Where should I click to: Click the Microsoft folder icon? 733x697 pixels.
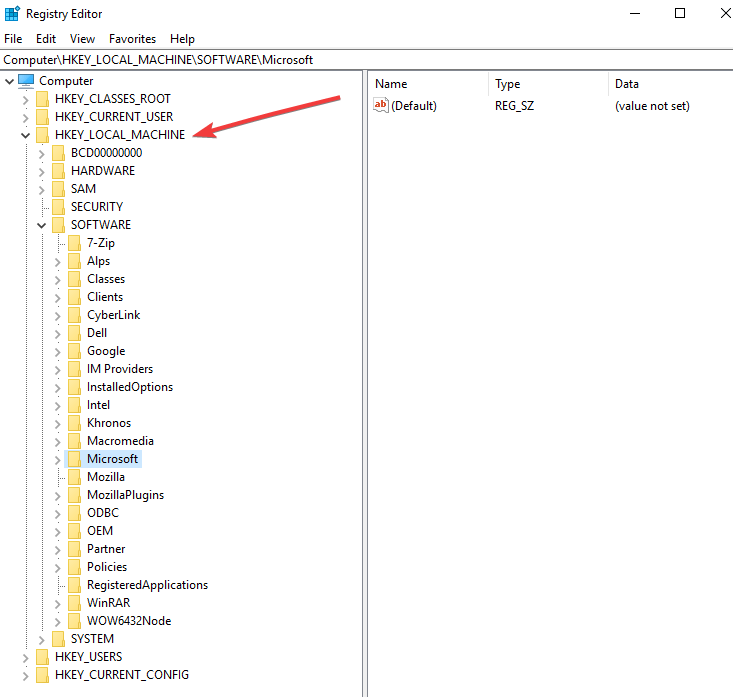coord(74,459)
